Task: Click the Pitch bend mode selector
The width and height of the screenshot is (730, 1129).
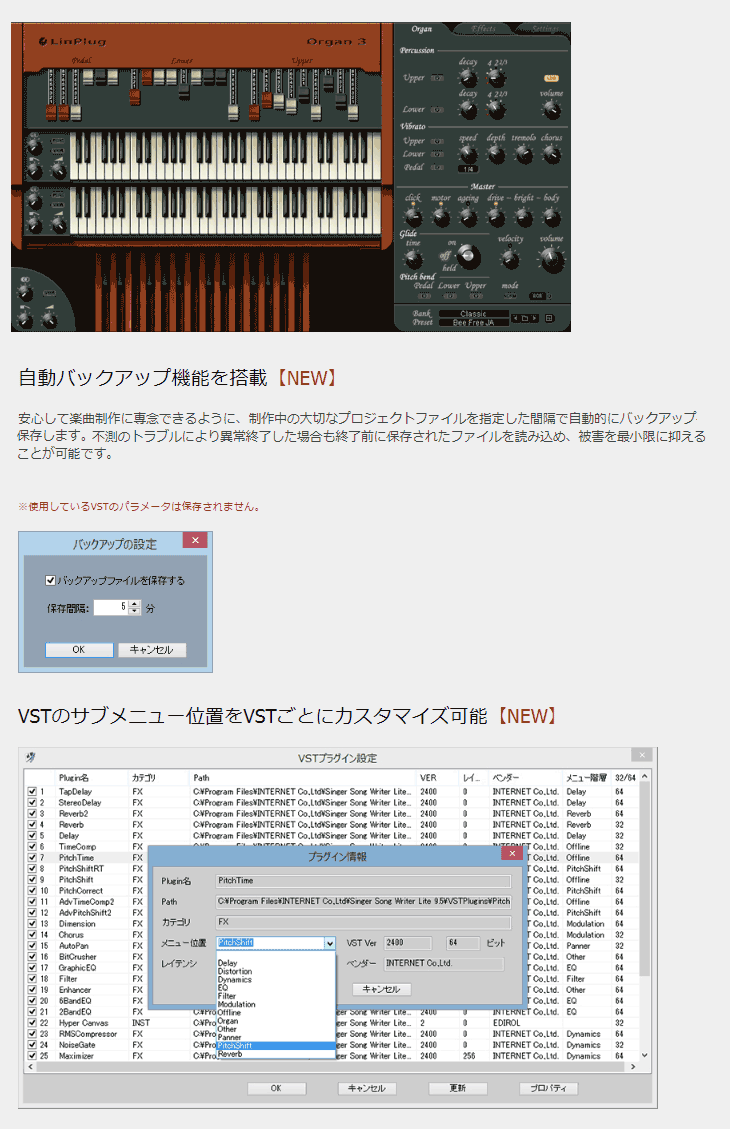Action: click(x=510, y=296)
